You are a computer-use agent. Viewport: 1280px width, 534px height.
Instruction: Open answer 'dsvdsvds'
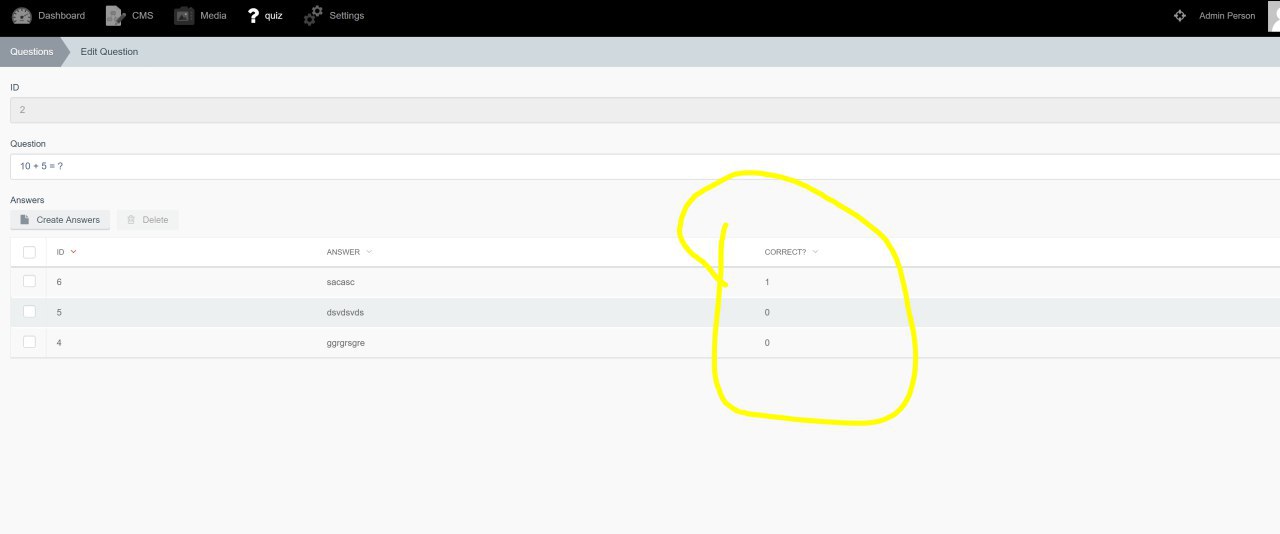(345, 312)
